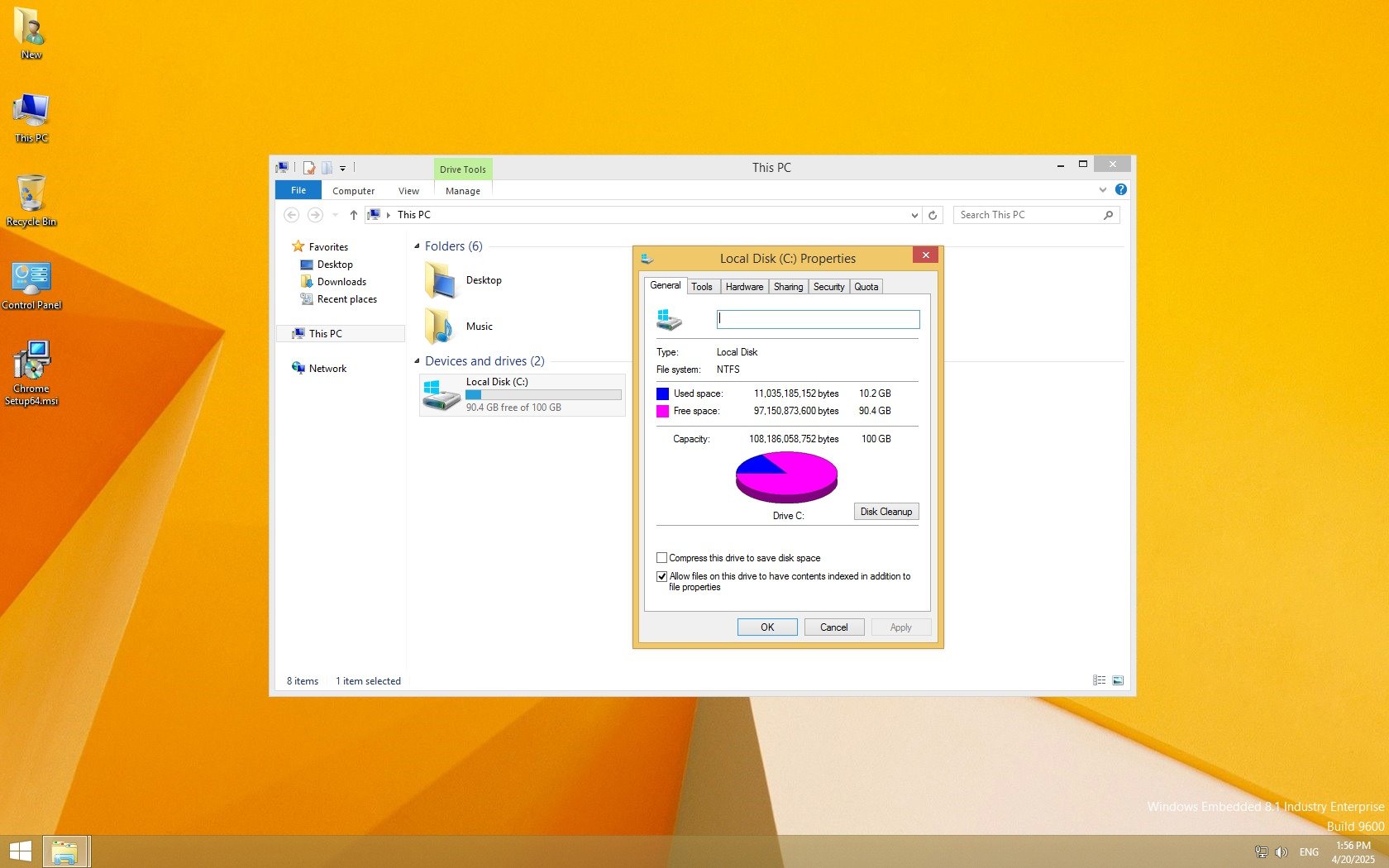Switch to the Sharing tab in Properties
The height and width of the screenshot is (868, 1389).
(x=788, y=287)
